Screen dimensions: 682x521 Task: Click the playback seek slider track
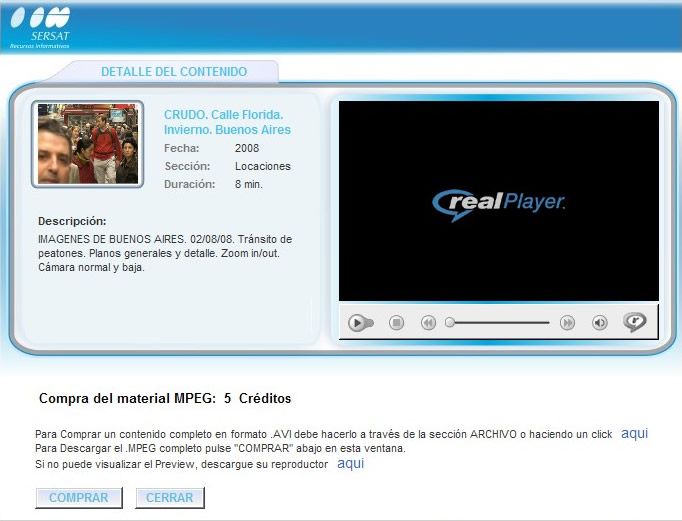click(x=497, y=323)
